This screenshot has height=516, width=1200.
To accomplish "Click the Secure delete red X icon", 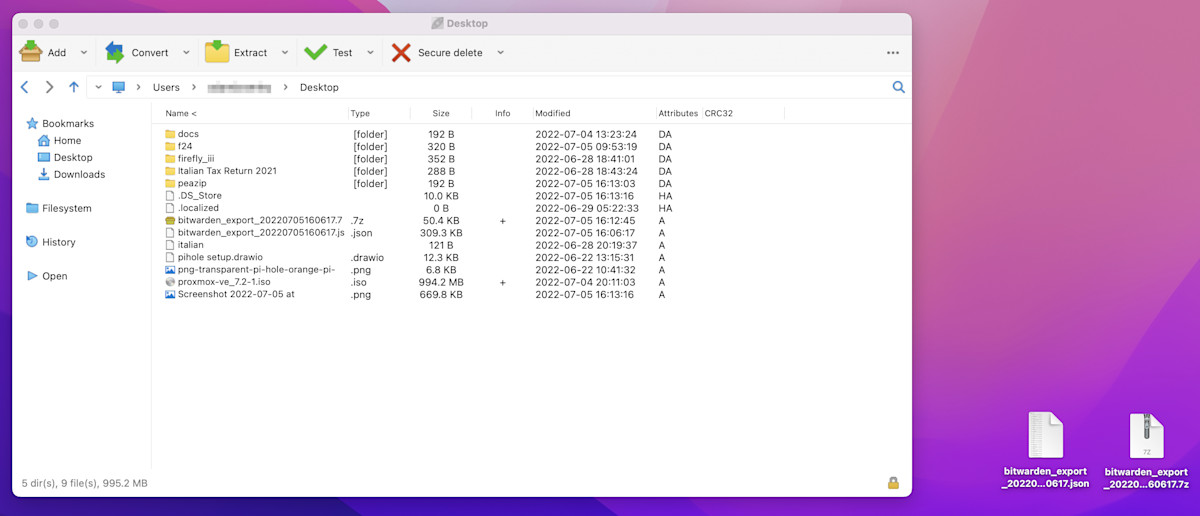I will [401, 52].
